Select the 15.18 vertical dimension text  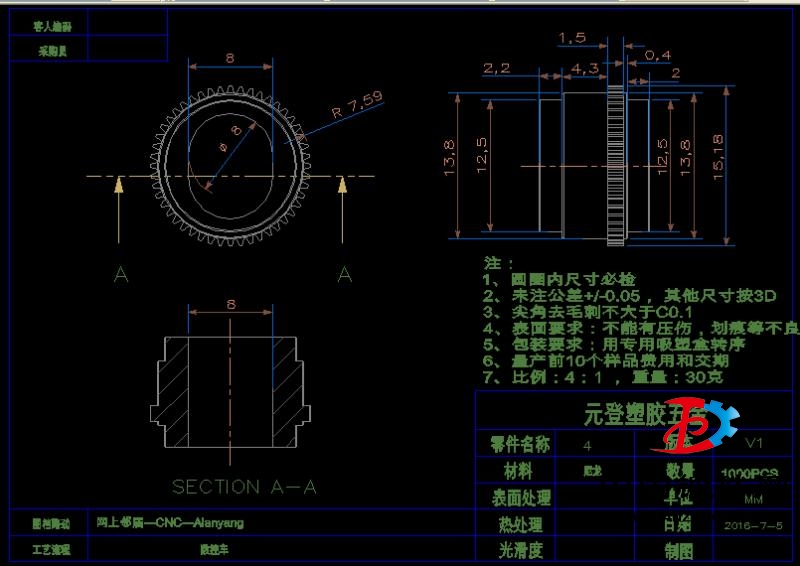click(718, 158)
